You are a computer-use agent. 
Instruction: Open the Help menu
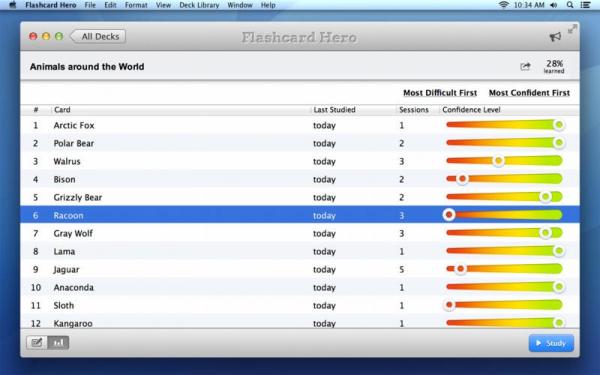tap(268, 5)
